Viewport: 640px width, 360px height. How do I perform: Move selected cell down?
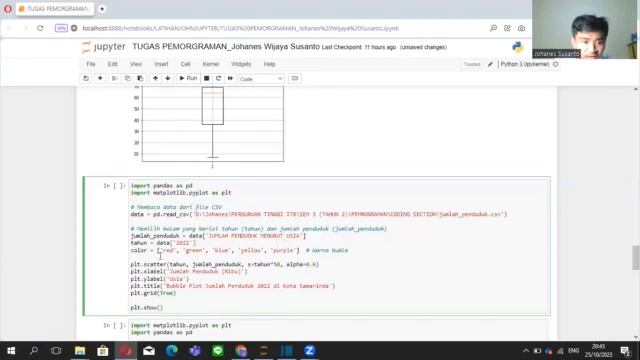tap(168, 78)
